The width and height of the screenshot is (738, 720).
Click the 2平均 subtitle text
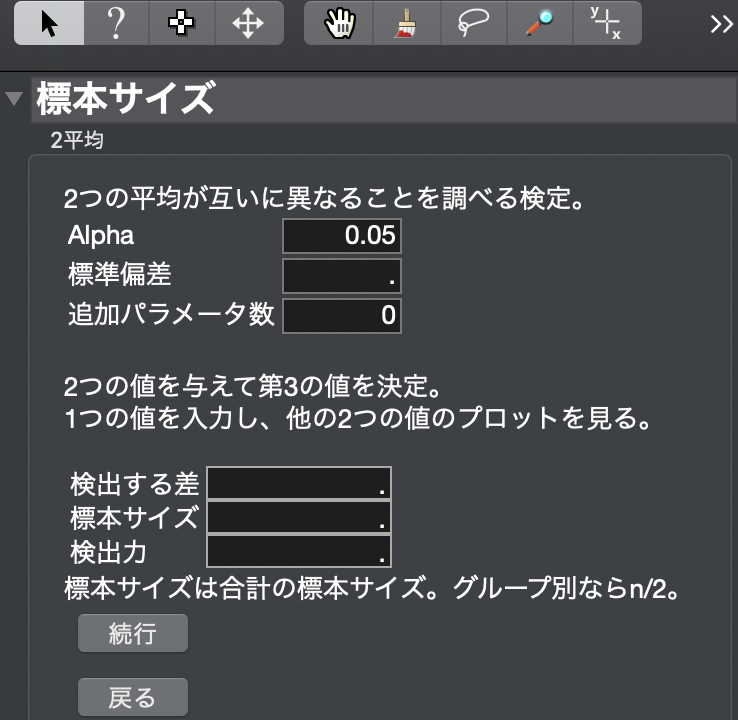77,140
